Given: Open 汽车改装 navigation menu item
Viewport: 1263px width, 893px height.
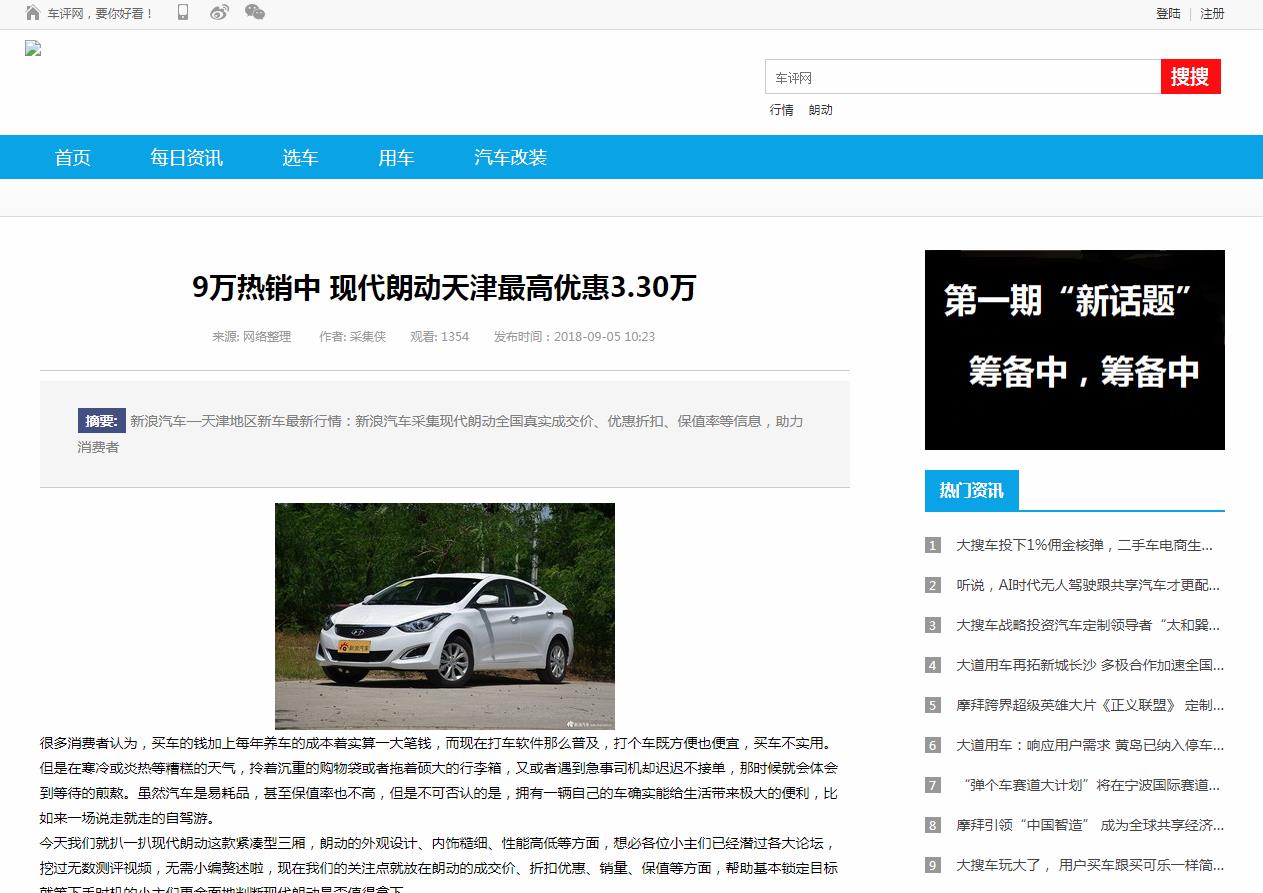Looking at the screenshot, I should point(510,157).
